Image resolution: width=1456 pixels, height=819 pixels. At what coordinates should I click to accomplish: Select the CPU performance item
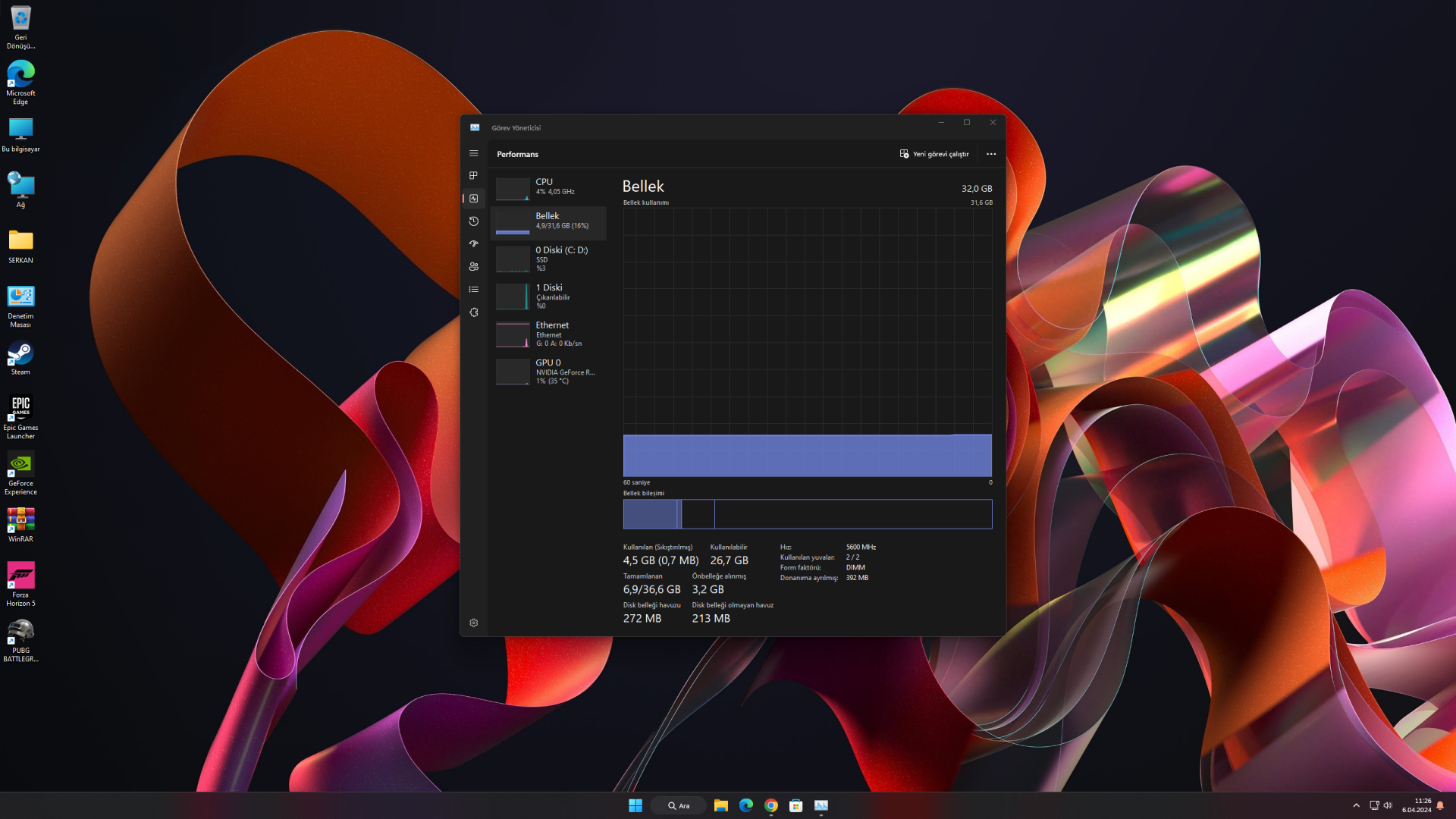tap(548, 187)
